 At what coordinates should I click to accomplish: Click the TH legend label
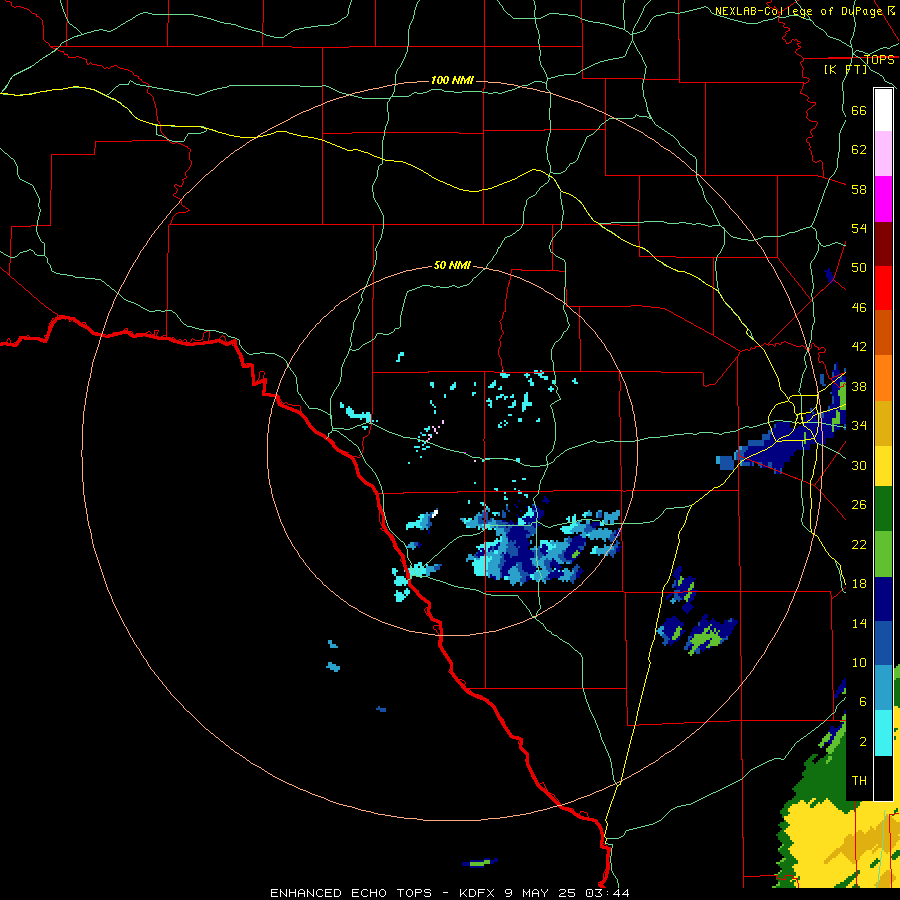(x=859, y=781)
